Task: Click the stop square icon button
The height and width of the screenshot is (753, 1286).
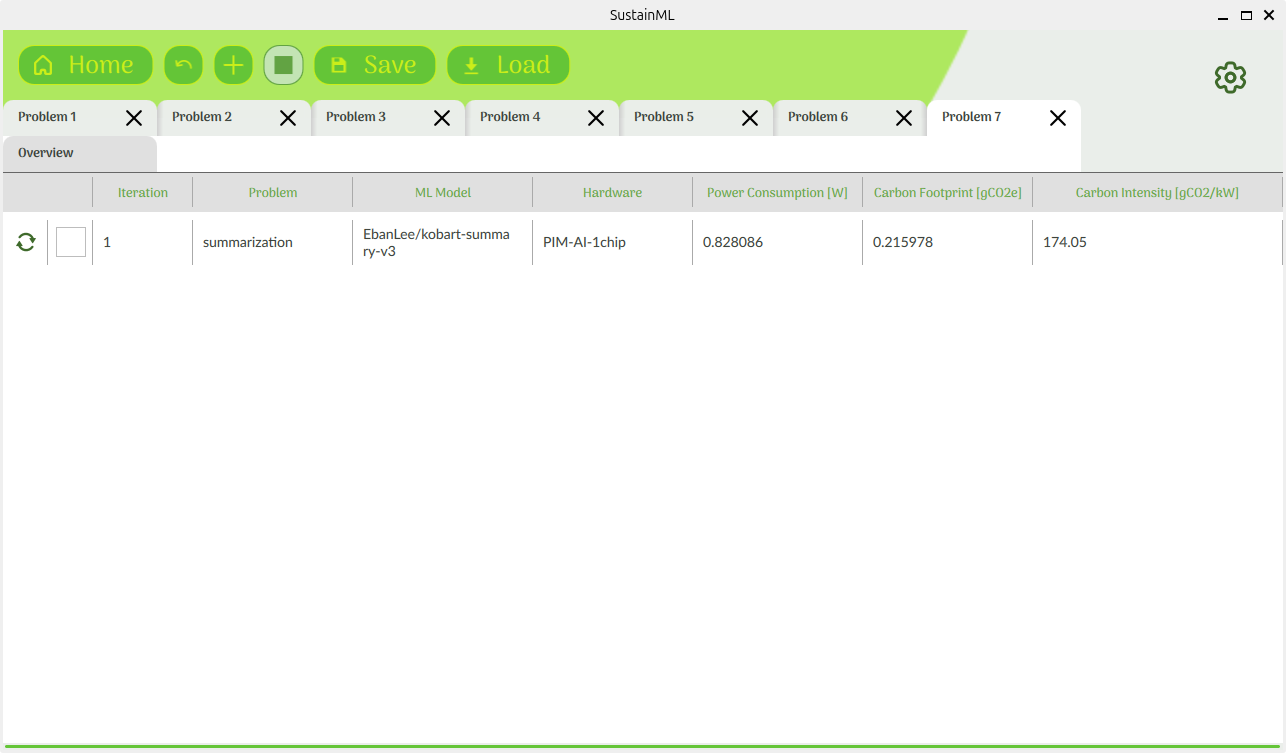Action: click(x=283, y=65)
